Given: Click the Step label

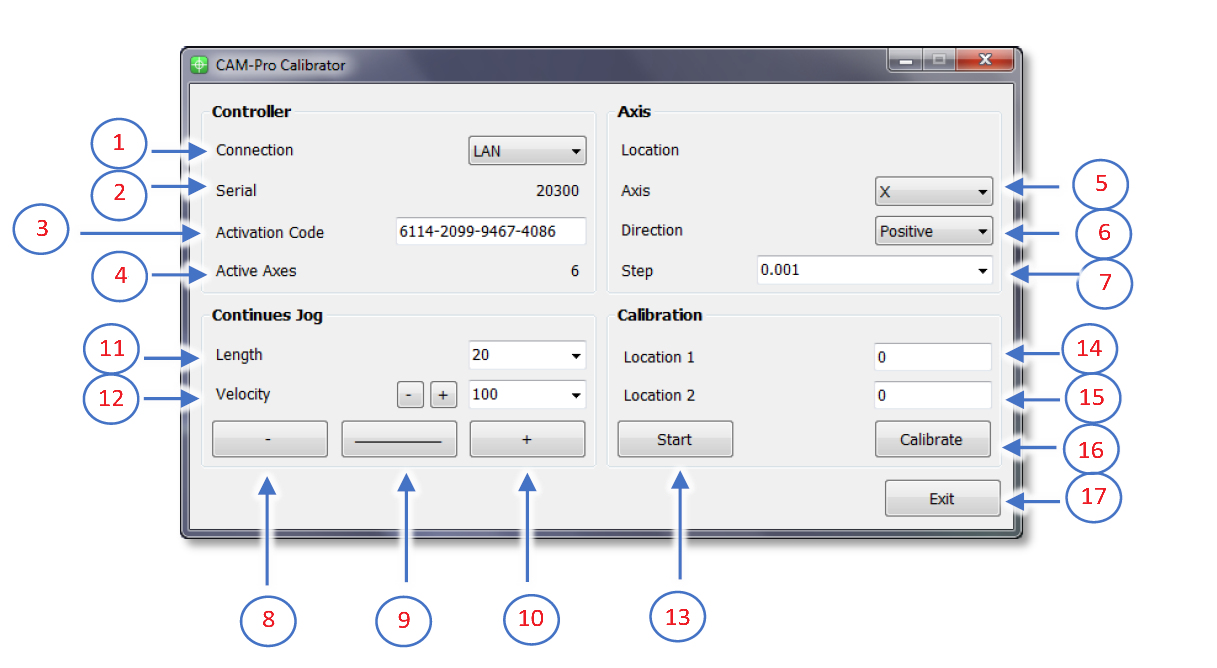Looking at the screenshot, I should coord(637,271).
